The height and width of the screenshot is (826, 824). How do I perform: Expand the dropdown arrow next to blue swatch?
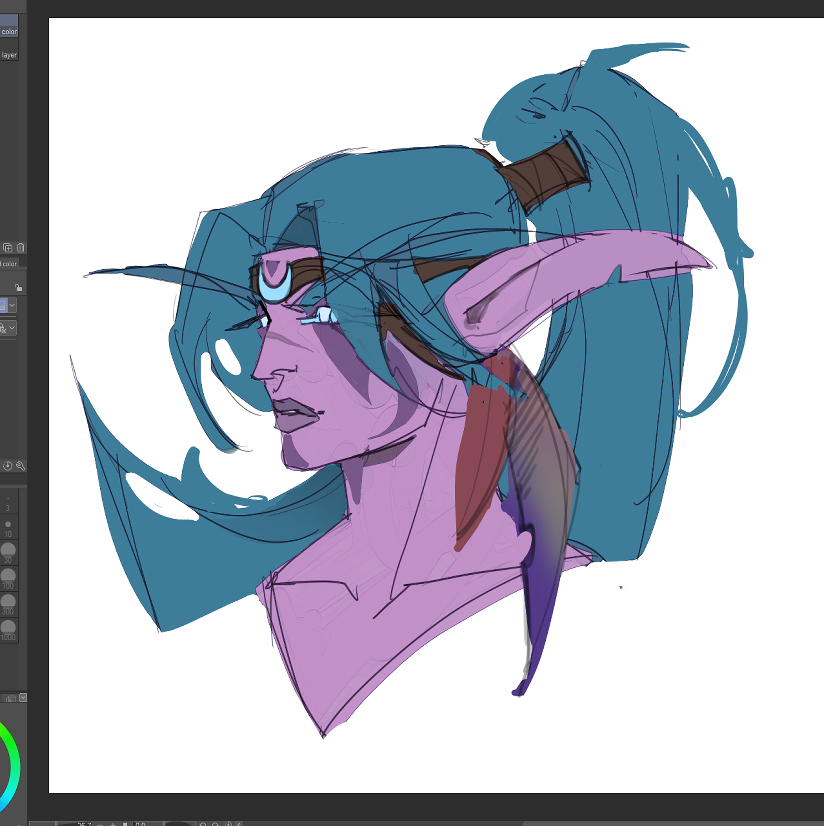pos(13,305)
